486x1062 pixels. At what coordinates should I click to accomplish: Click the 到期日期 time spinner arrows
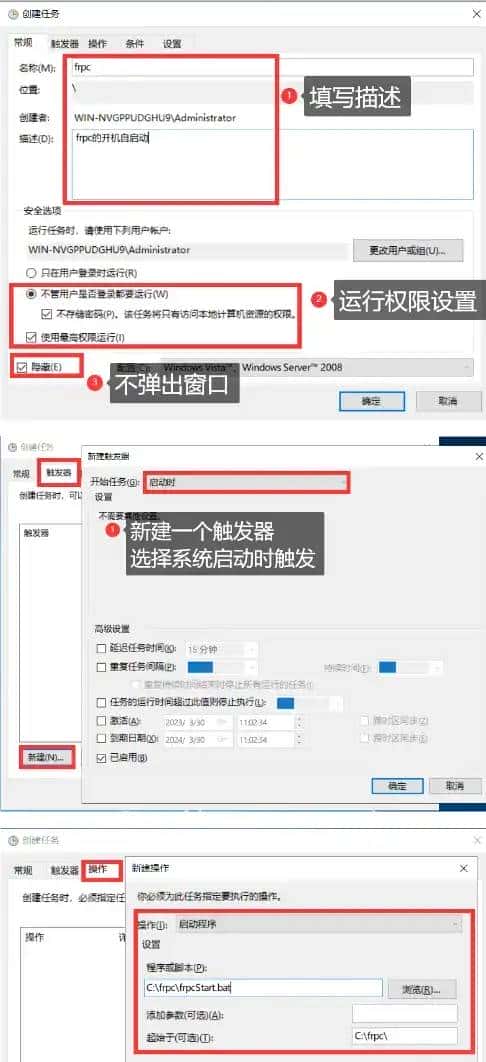pos(299,738)
